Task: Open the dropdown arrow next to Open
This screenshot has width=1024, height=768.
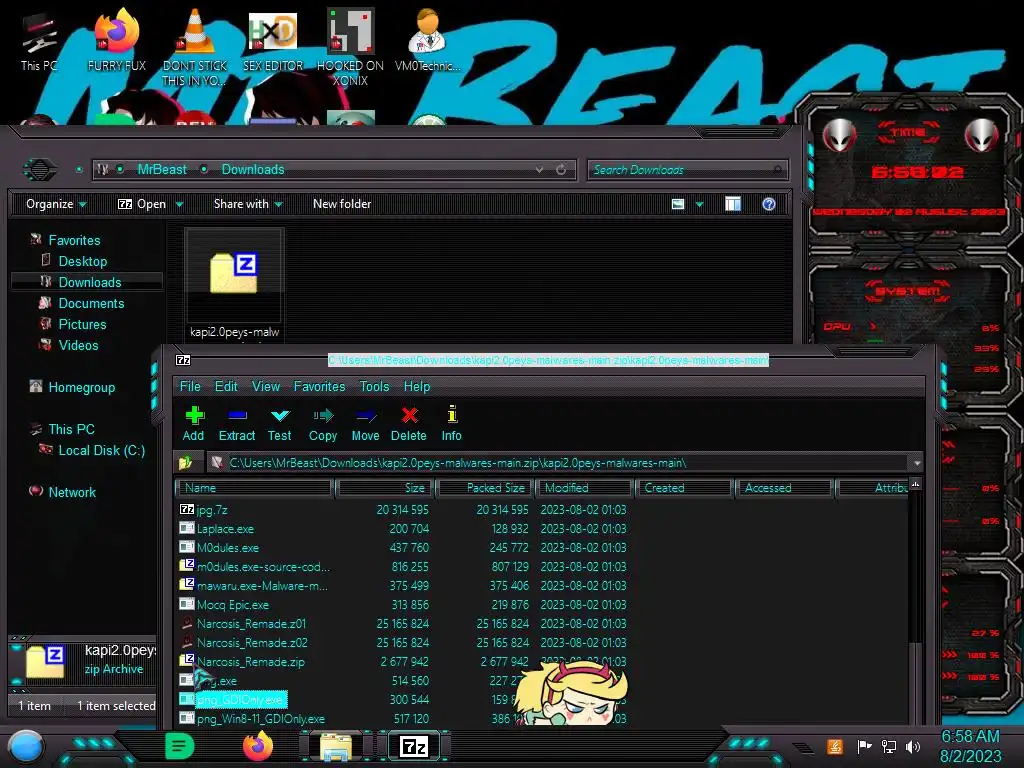Action: coord(180,204)
